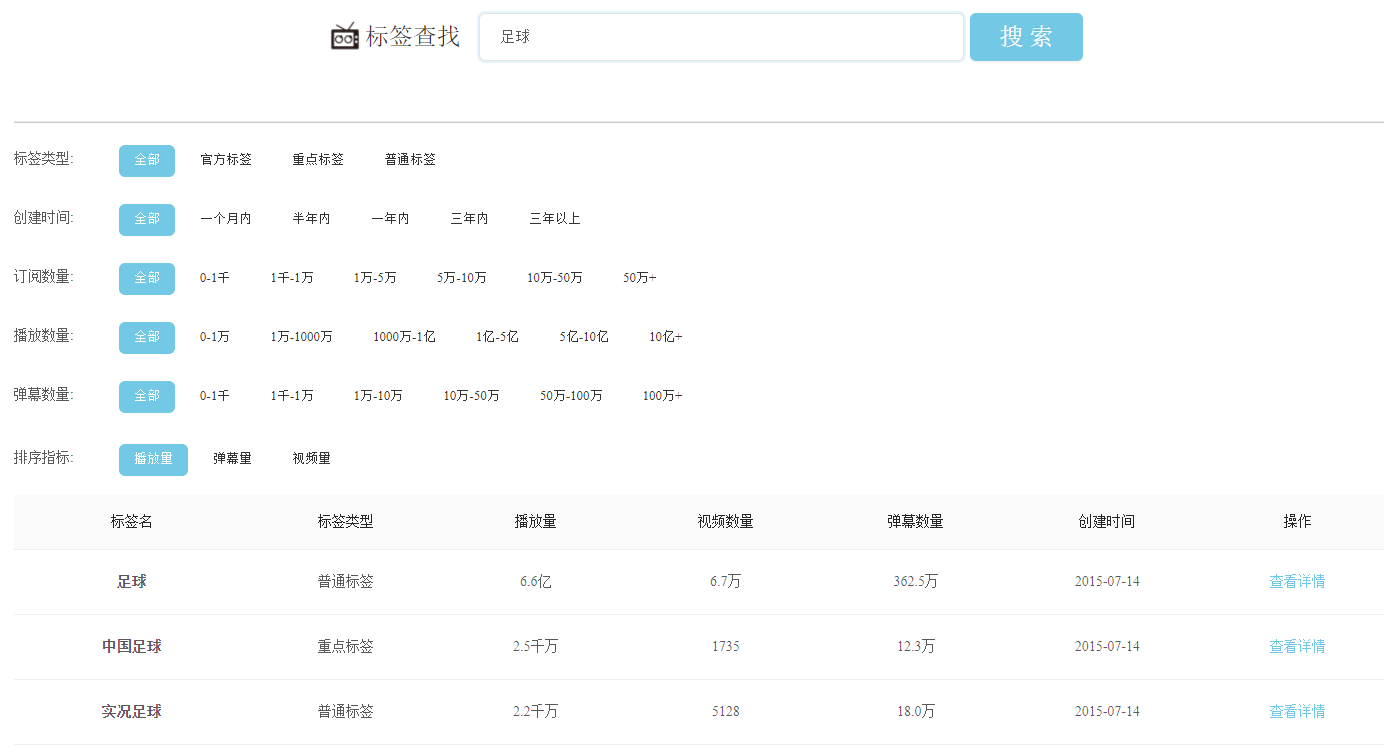1384x754 pixels.
Task: Click the 362.5万 danmaku count cell
Action: point(916,582)
